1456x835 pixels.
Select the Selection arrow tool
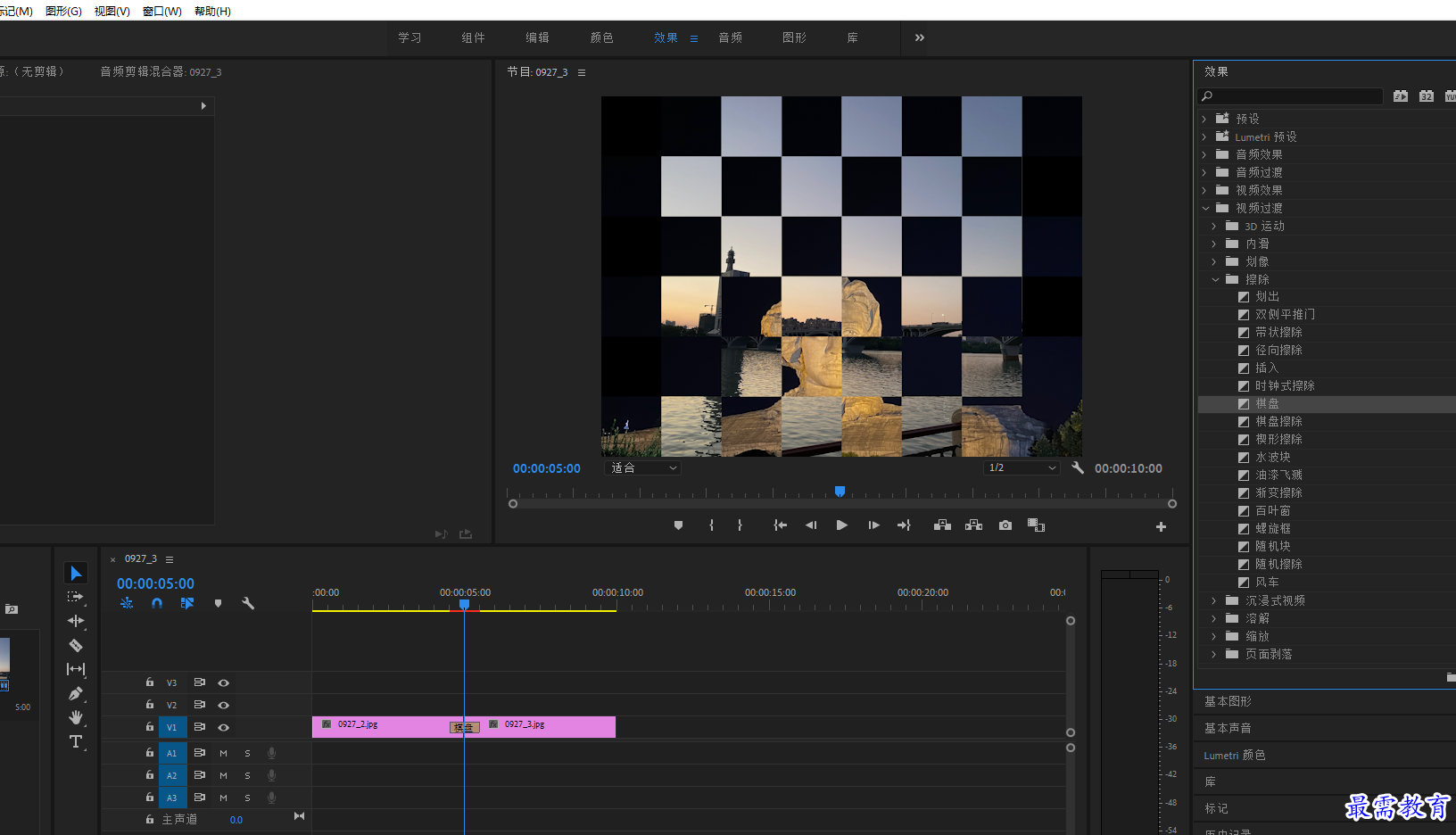pos(76,573)
